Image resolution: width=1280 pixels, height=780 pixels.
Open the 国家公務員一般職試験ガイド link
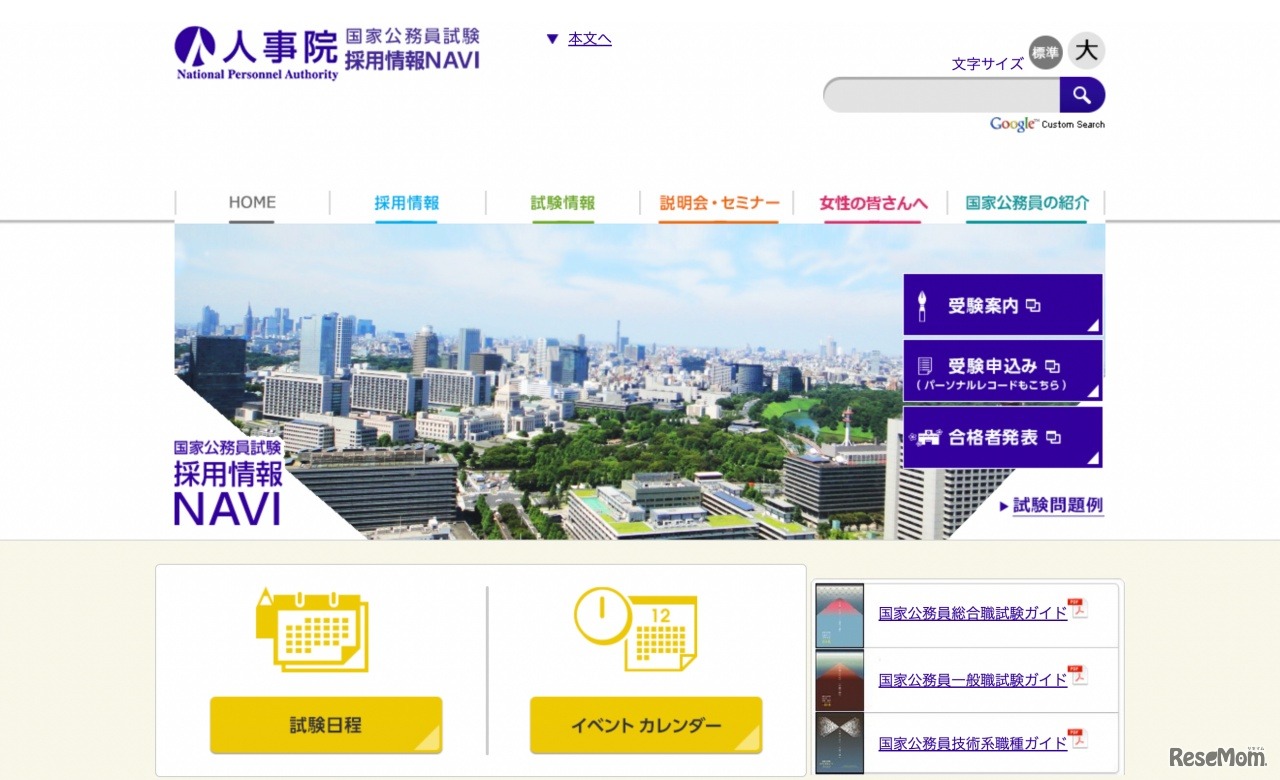coord(969,680)
